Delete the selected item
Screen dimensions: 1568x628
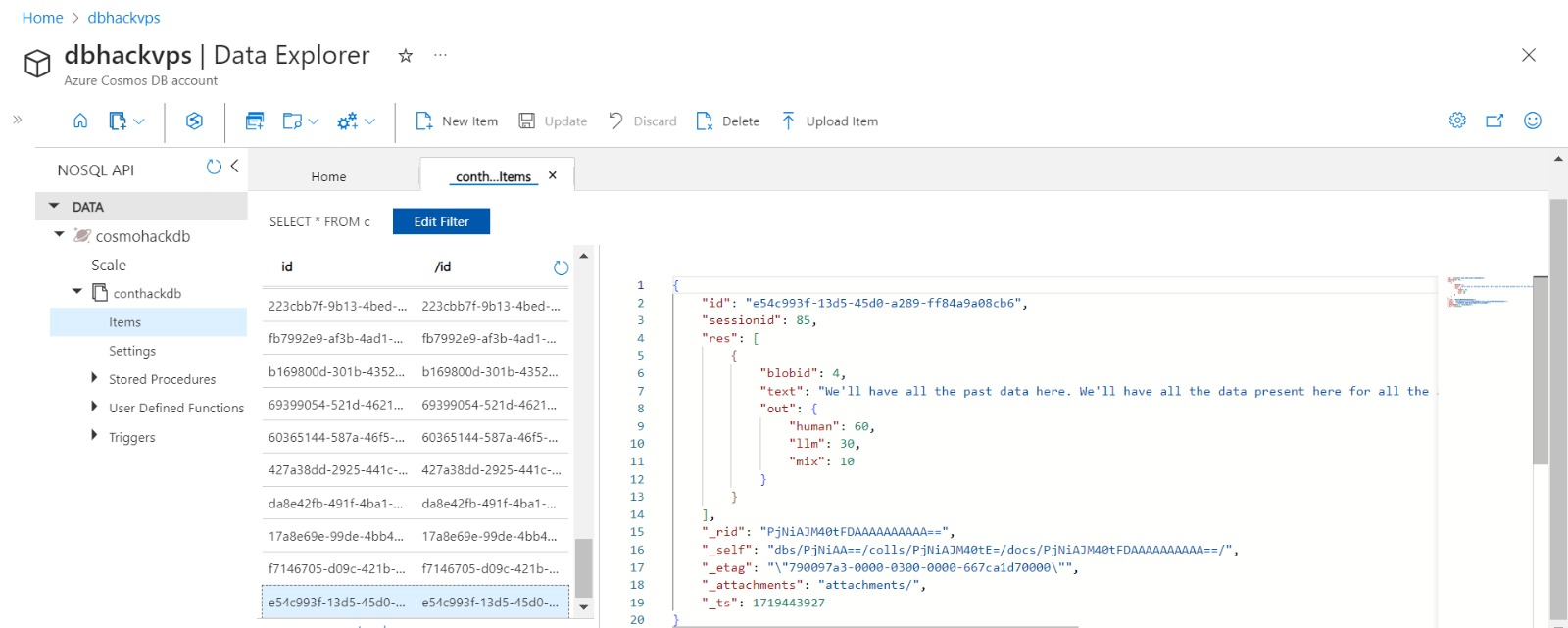pos(728,121)
